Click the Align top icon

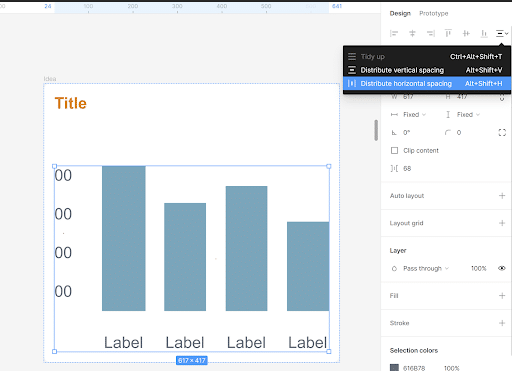448,33
